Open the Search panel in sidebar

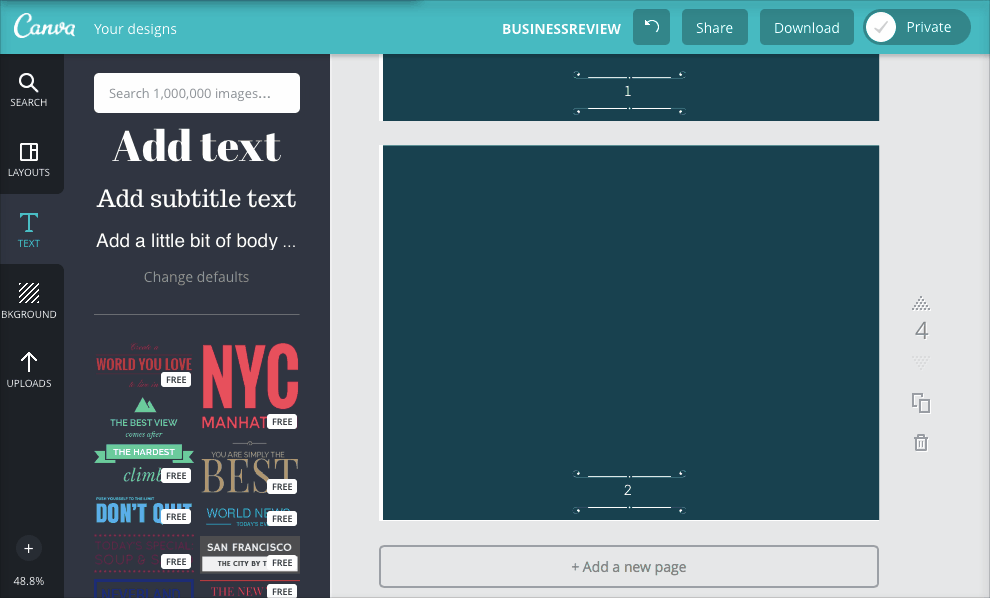click(x=29, y=90)
